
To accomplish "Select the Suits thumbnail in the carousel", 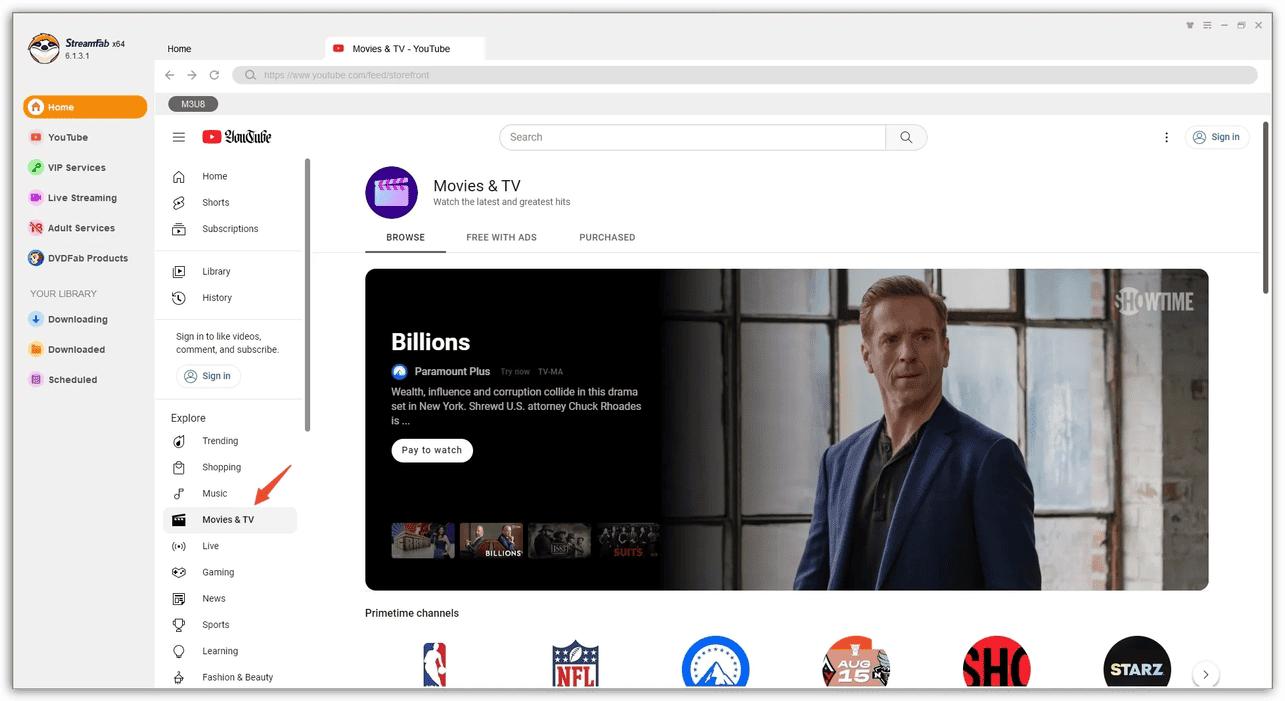I will click(627, 540).
